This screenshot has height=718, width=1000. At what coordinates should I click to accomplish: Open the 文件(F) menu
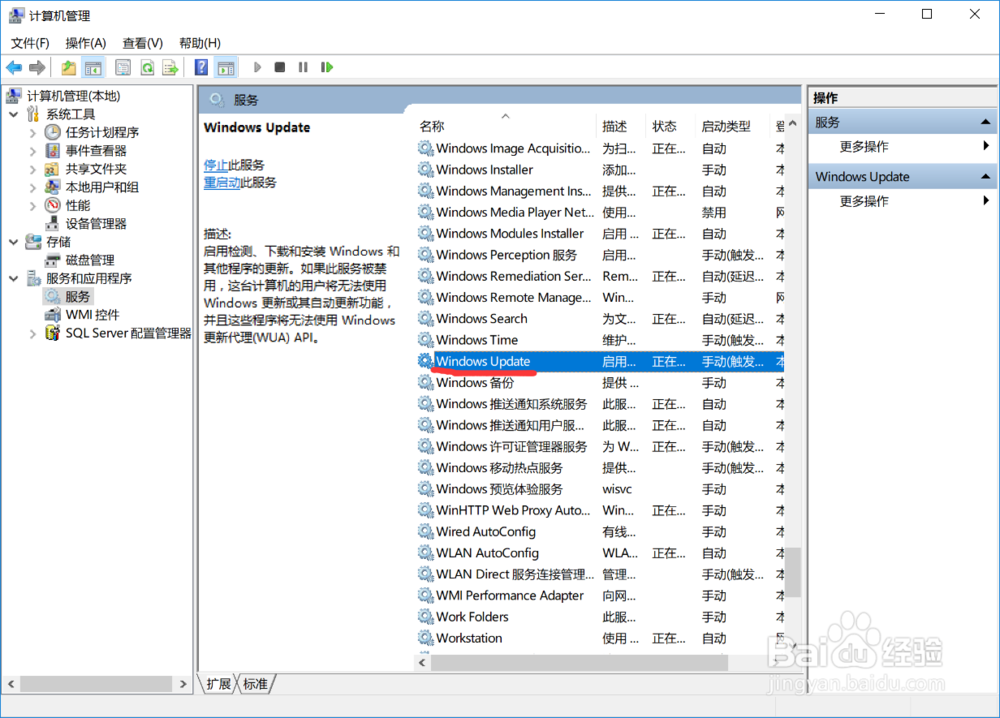click(30, 43)
